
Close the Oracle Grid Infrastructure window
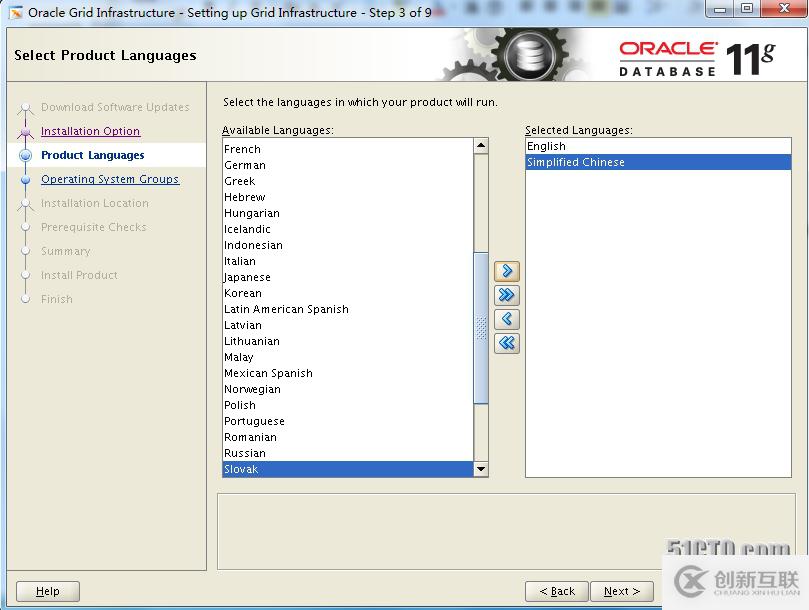784,9
